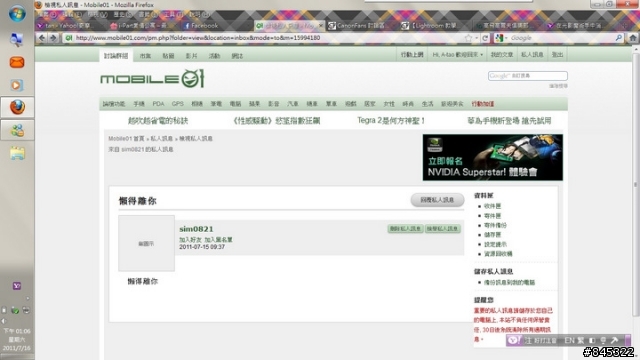This screenshot has height=360, width=640.
Task: Click the backup messages to computer link
Action: pos(509,282)
